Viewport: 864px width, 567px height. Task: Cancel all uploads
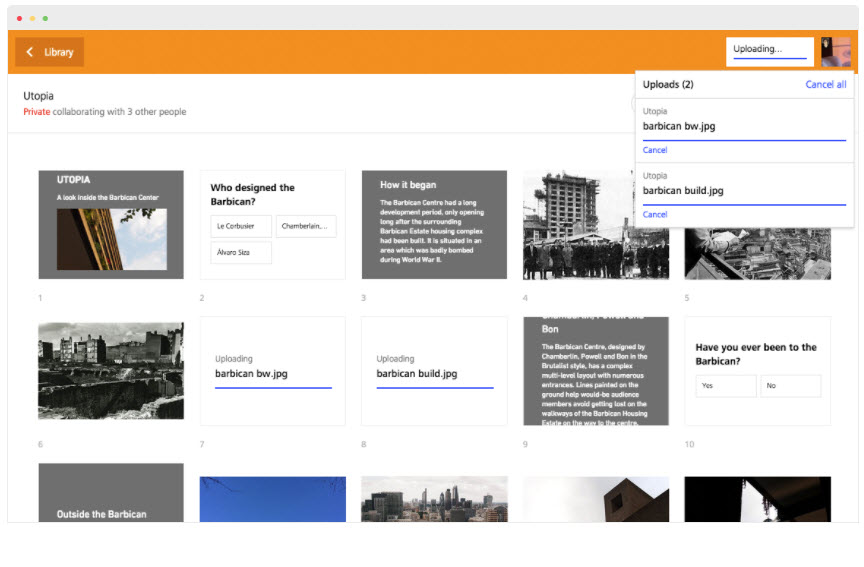point(825,85)
